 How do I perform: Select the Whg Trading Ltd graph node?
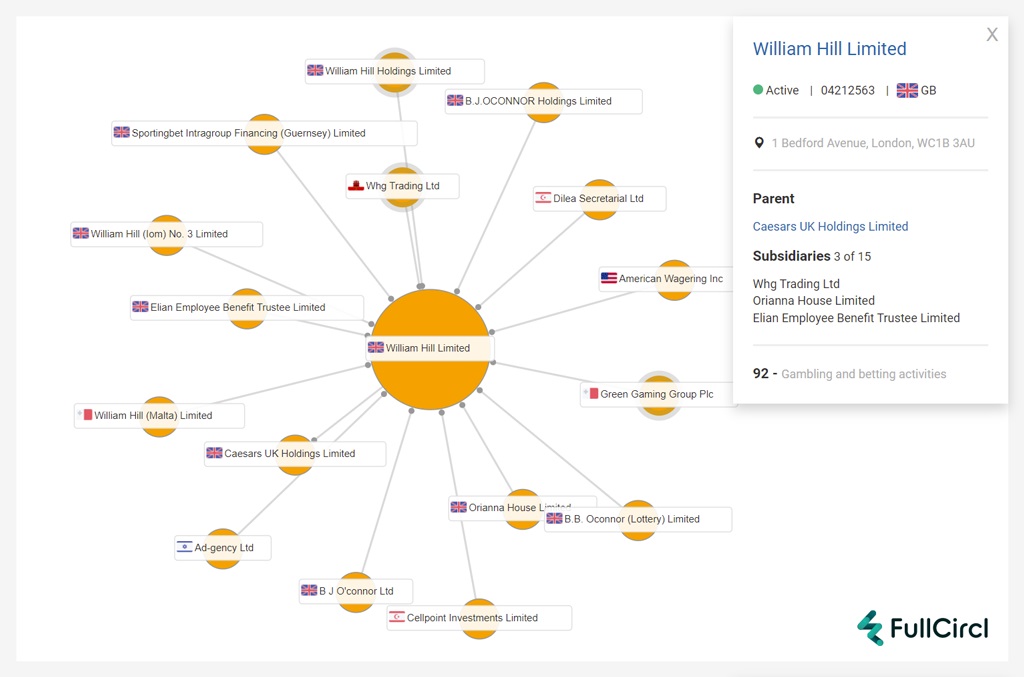point(402,186)
